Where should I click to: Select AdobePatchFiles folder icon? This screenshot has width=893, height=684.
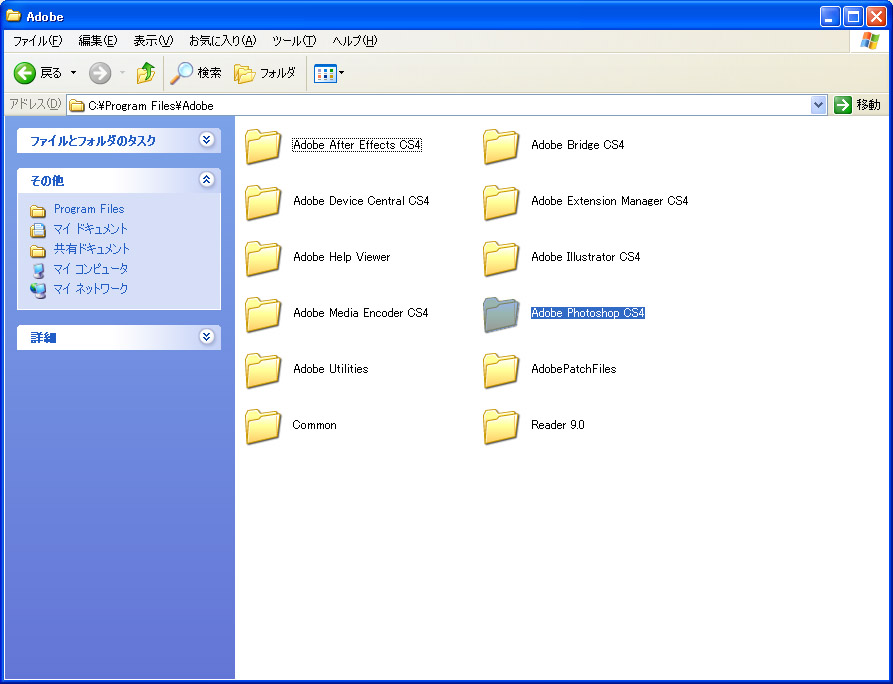pos(501,370)
